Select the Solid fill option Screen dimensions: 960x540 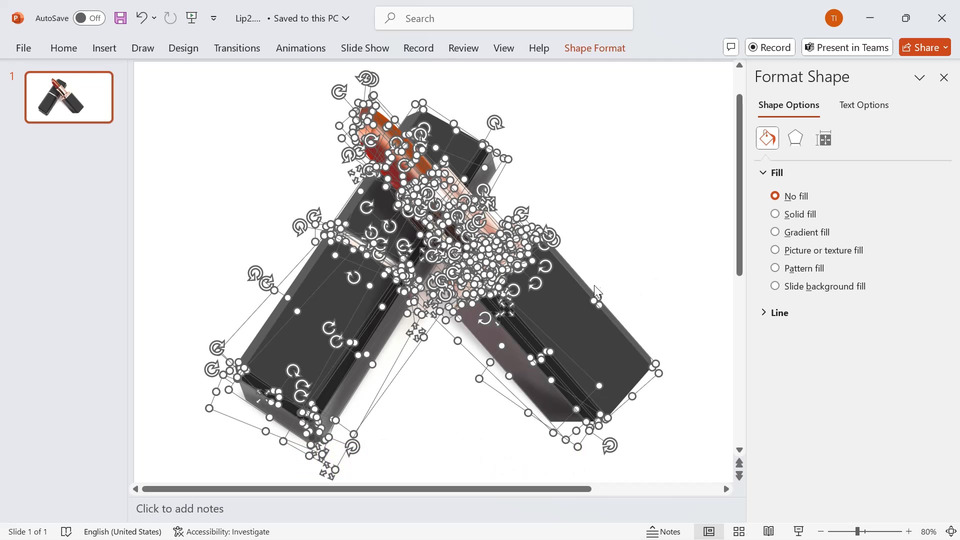pyautogui.click(x=775, y=214)
